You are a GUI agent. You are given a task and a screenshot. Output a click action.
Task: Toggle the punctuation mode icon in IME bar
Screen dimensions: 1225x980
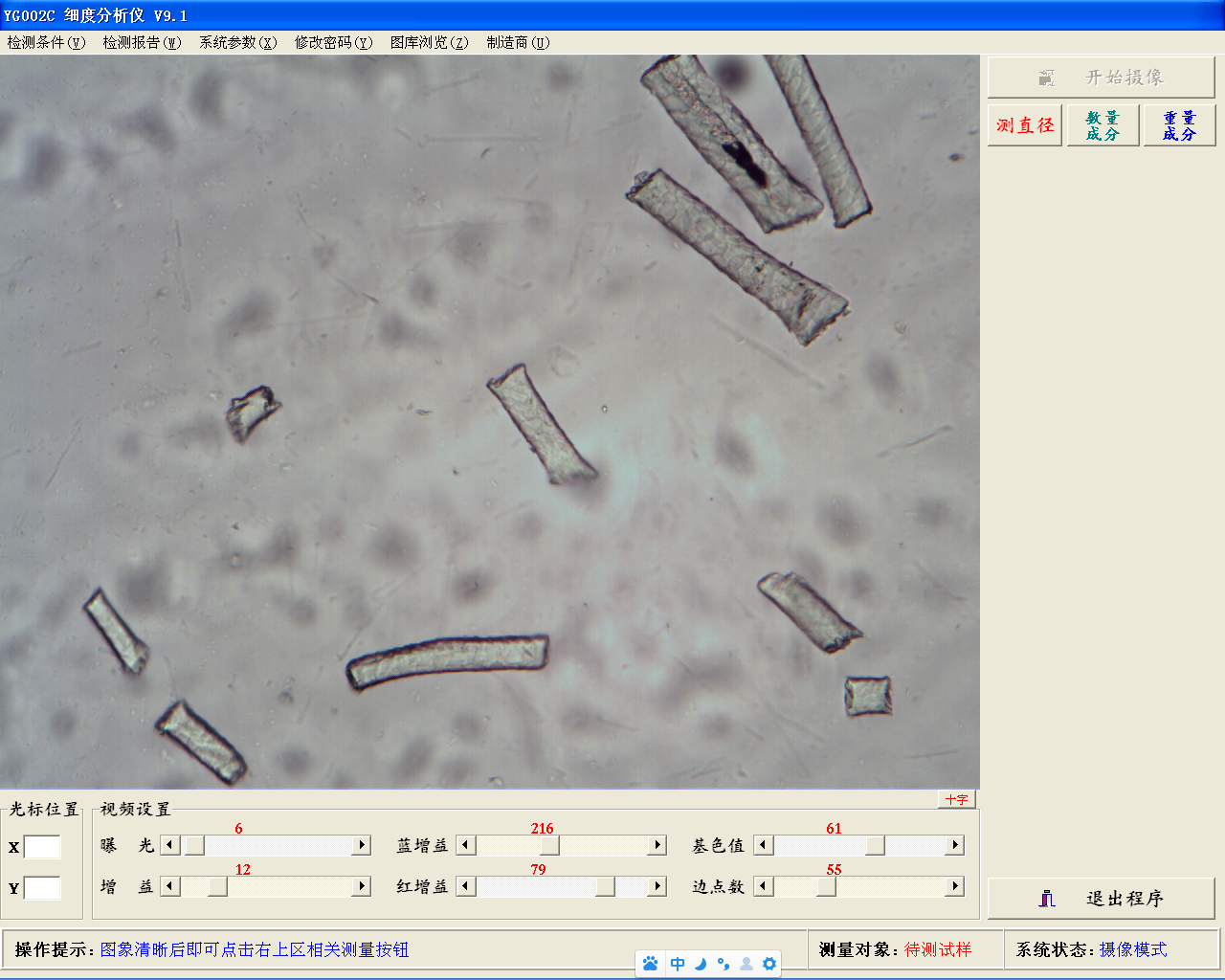coord(724,964)
